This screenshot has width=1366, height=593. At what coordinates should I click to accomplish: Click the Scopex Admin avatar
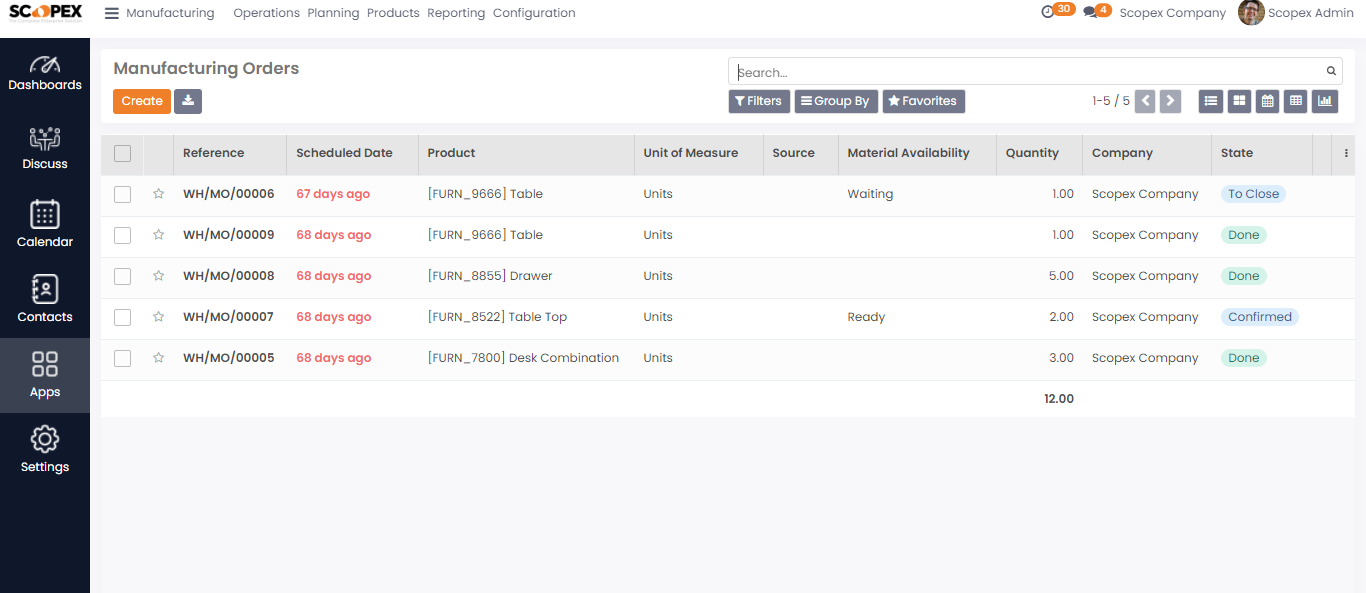click(1251, 13)
